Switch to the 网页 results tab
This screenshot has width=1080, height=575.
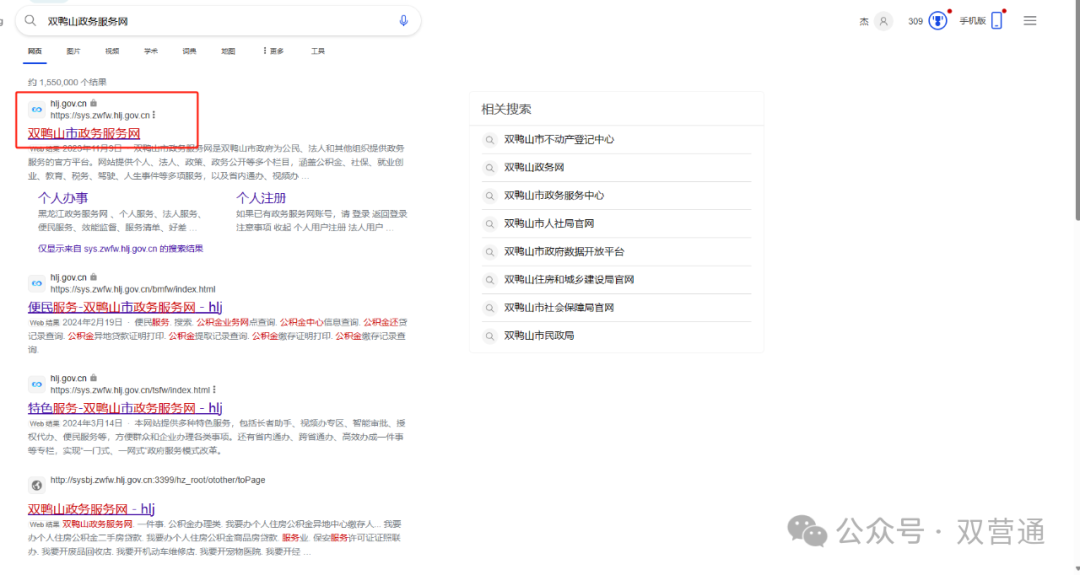click(x=34, y=51)
